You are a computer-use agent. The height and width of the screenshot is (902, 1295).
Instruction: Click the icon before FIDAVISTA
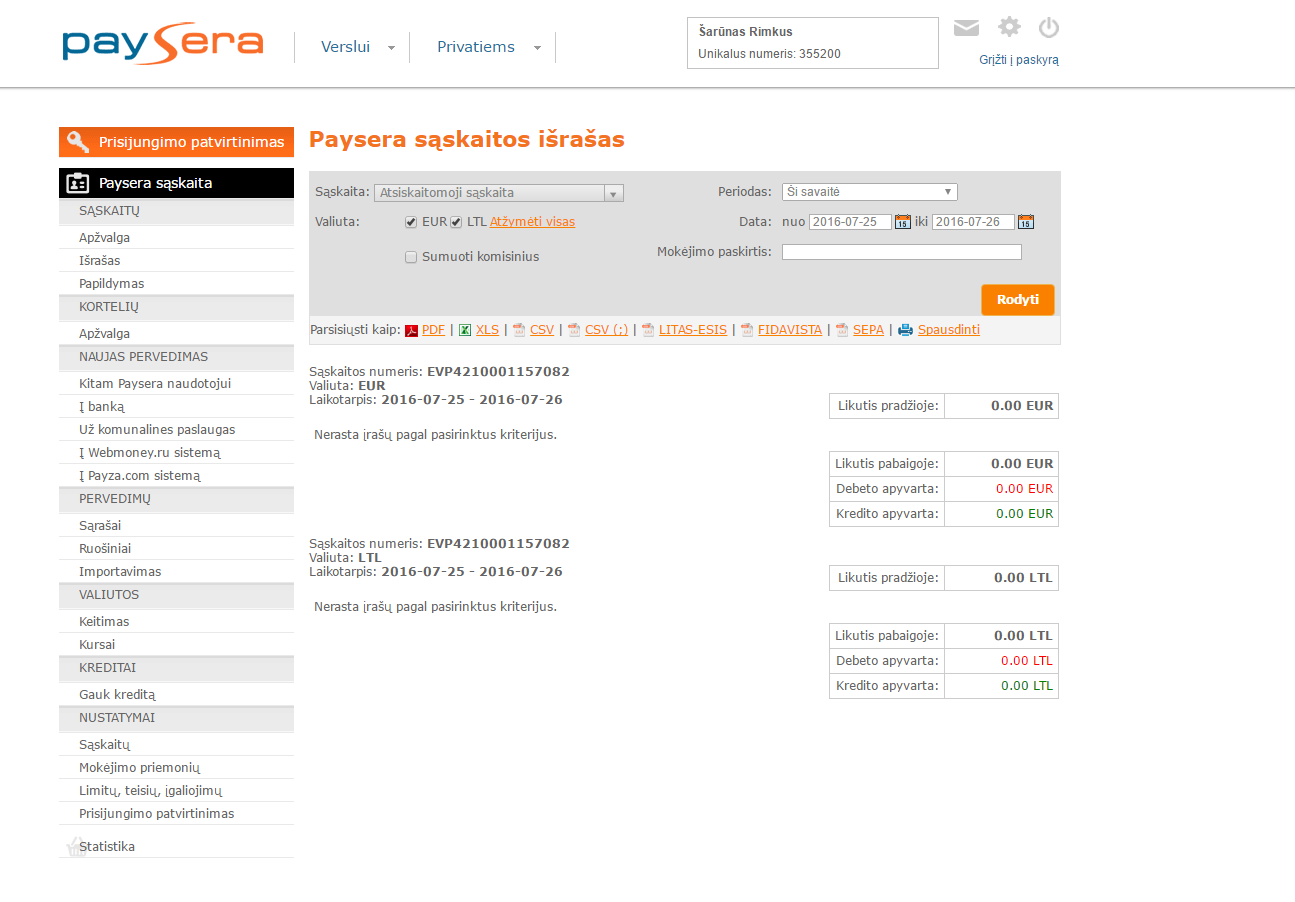[747, 330]
